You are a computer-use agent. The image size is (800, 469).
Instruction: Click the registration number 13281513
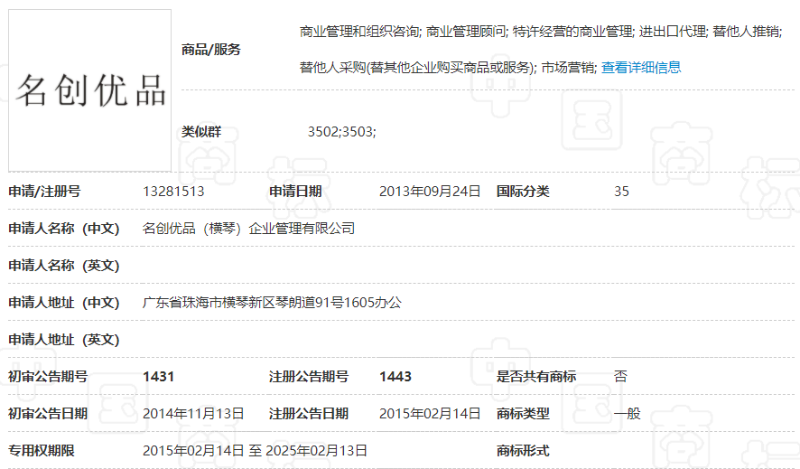(x=174, y=191)
